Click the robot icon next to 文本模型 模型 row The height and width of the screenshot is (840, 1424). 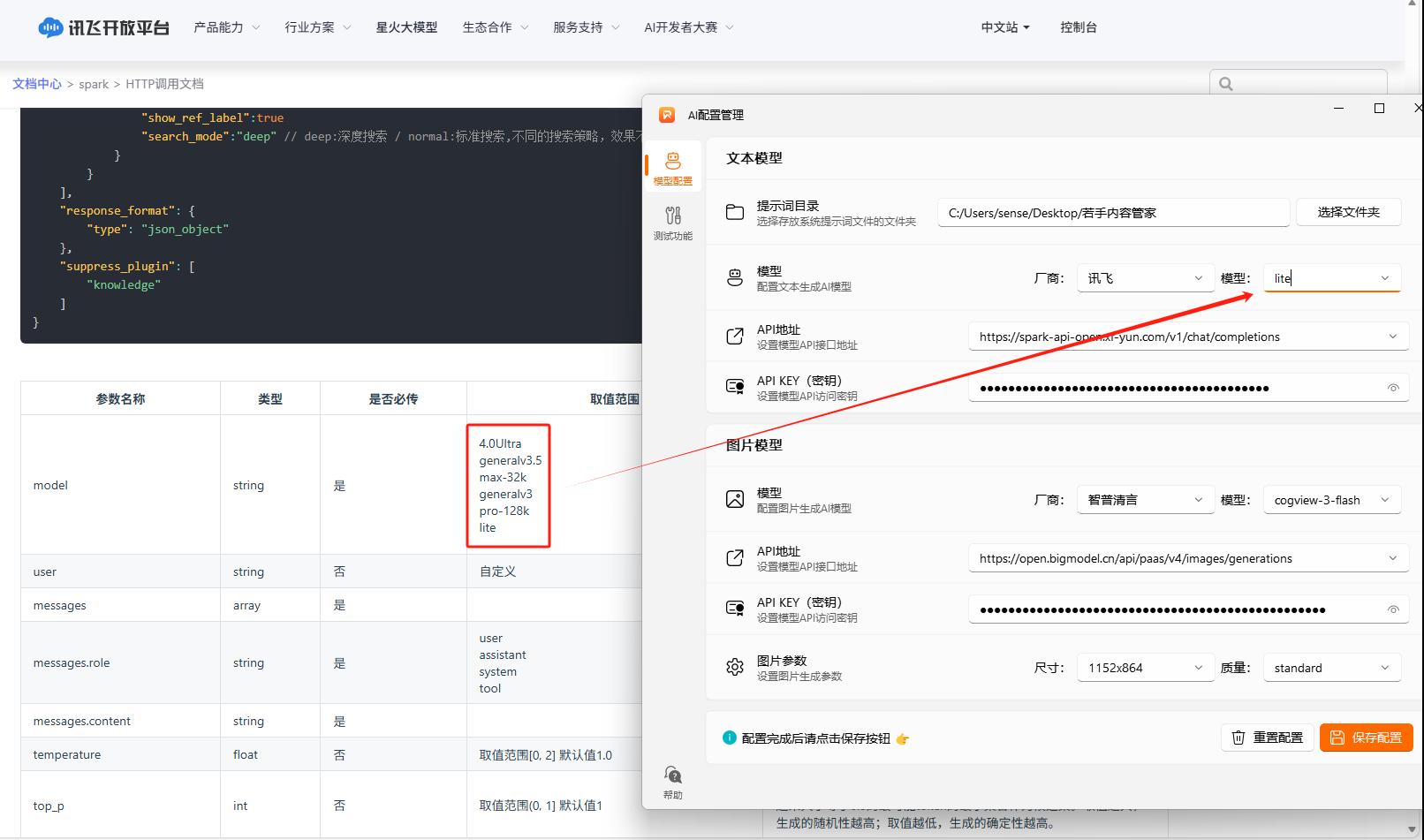pyautogui.click(x=734, y=276)
